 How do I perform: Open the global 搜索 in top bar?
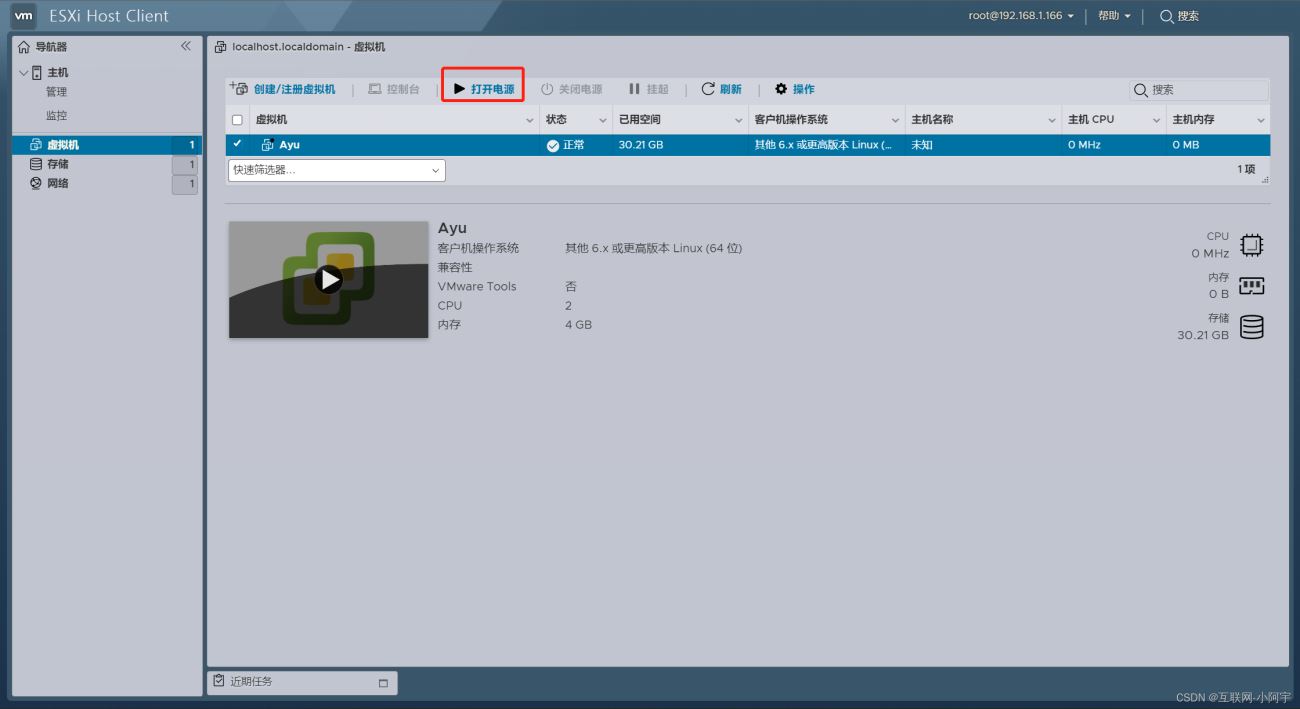[x=1179, y=16]
